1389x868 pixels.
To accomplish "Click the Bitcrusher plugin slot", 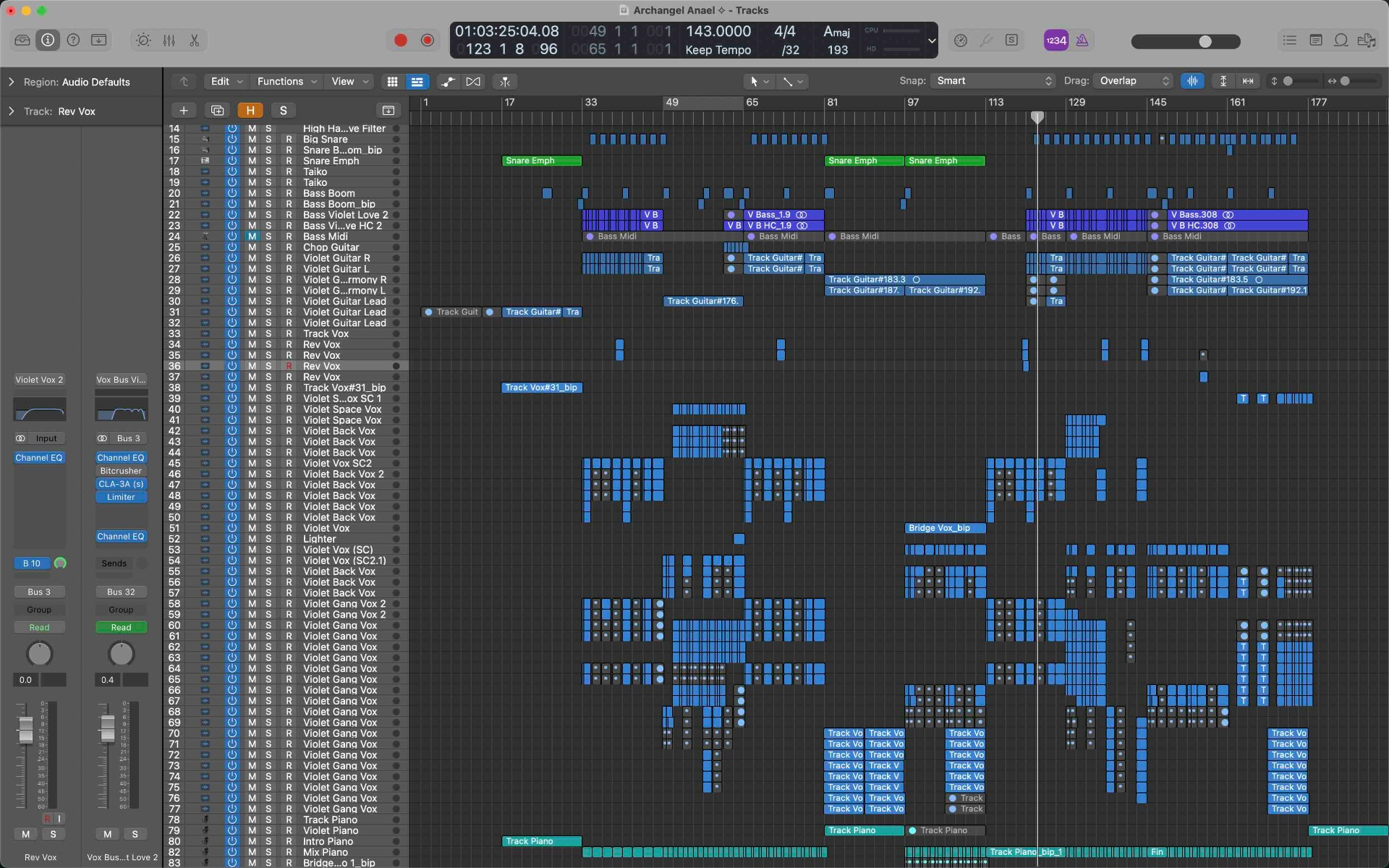I will [121, 471].
